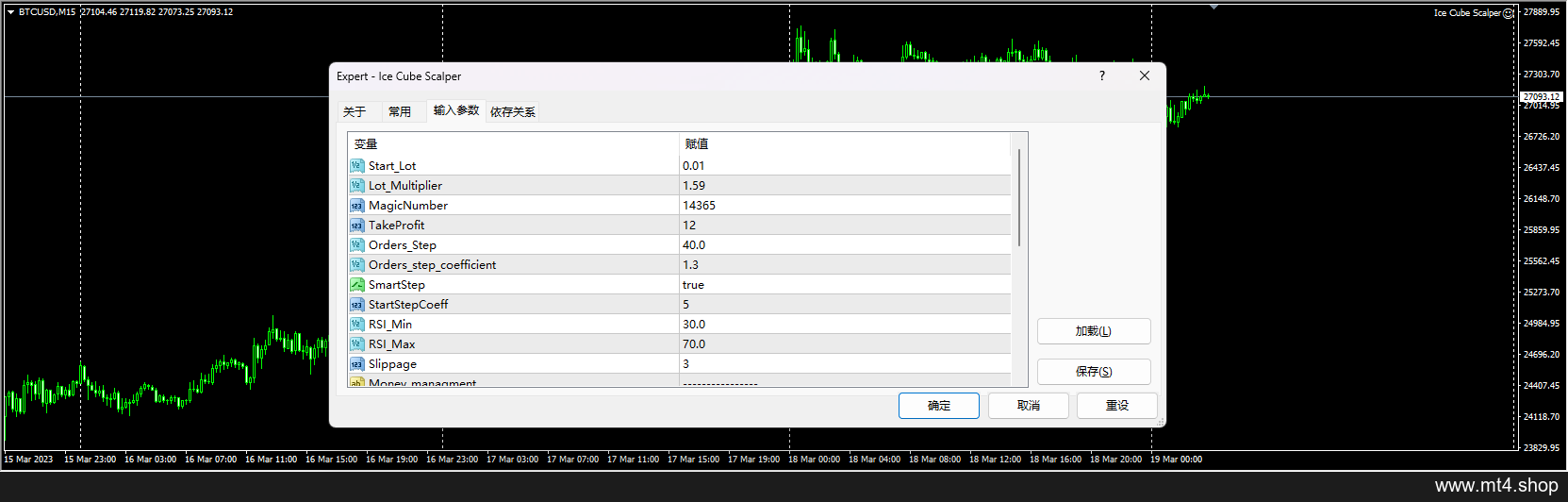The image size is (1568, 502).
Task: Select the RSI_Max variable name
Action: pos(392,344)
